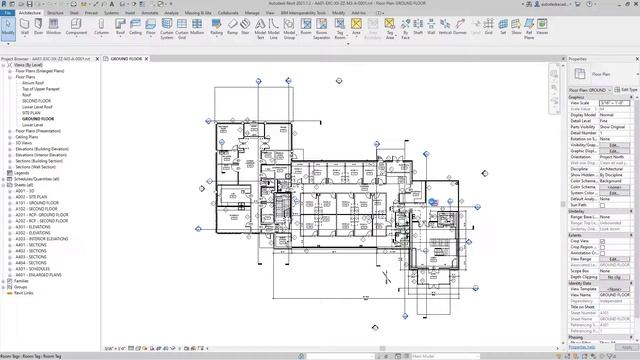This screenshot has width=640, height=360.
Task: Click the No clip Depth Clipping button
Action: pos(614,277)
